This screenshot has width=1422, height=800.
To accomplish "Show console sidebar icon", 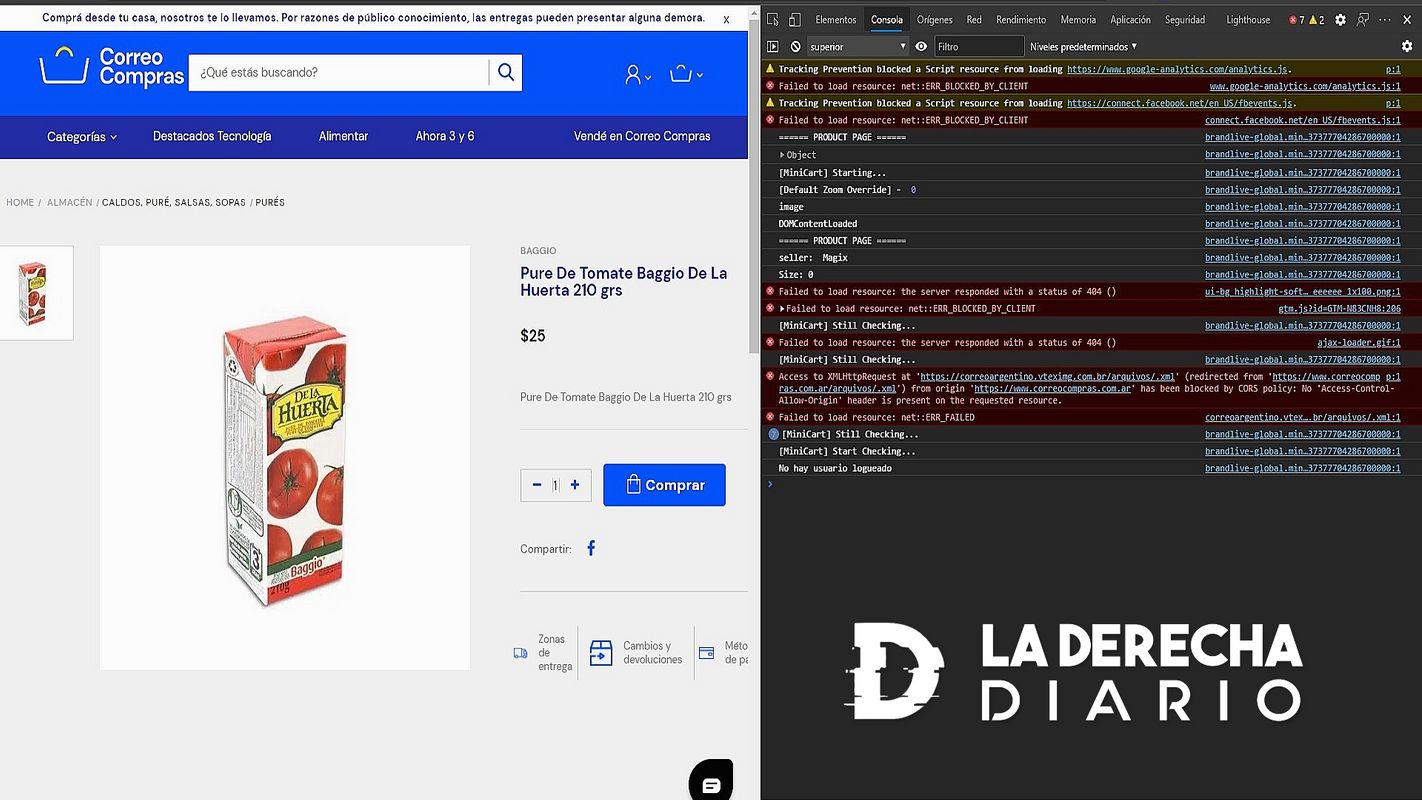I will pyautogui.click(x=773, y=46).
